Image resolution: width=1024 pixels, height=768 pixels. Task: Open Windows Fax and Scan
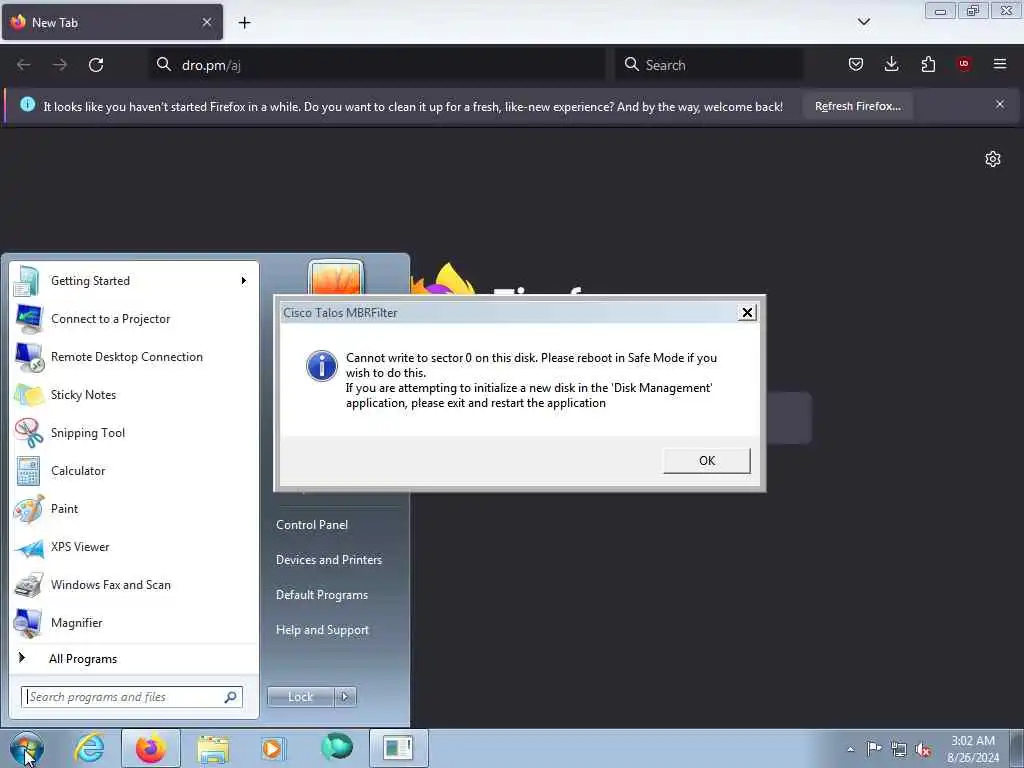pyautogui.click(x=134, y=584)
